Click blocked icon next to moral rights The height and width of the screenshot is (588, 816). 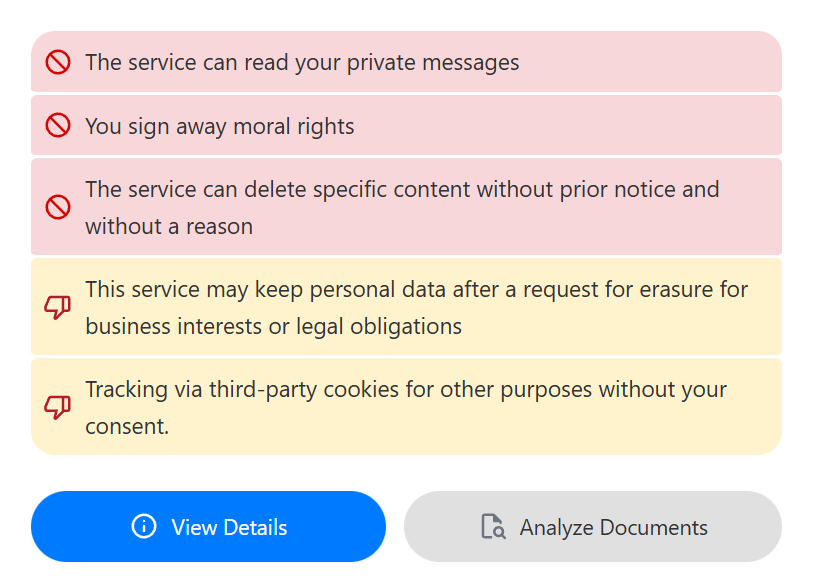point(58,126)
